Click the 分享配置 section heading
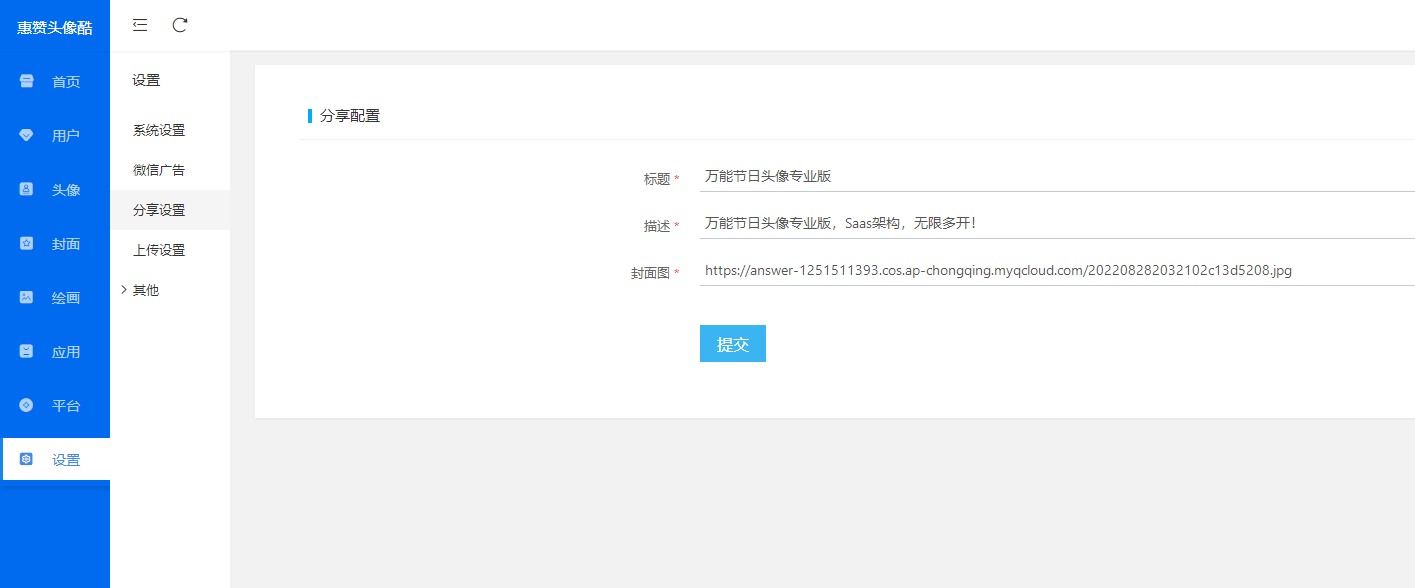The width and height of the screenshot is (1415, 588). coord(350,116)
